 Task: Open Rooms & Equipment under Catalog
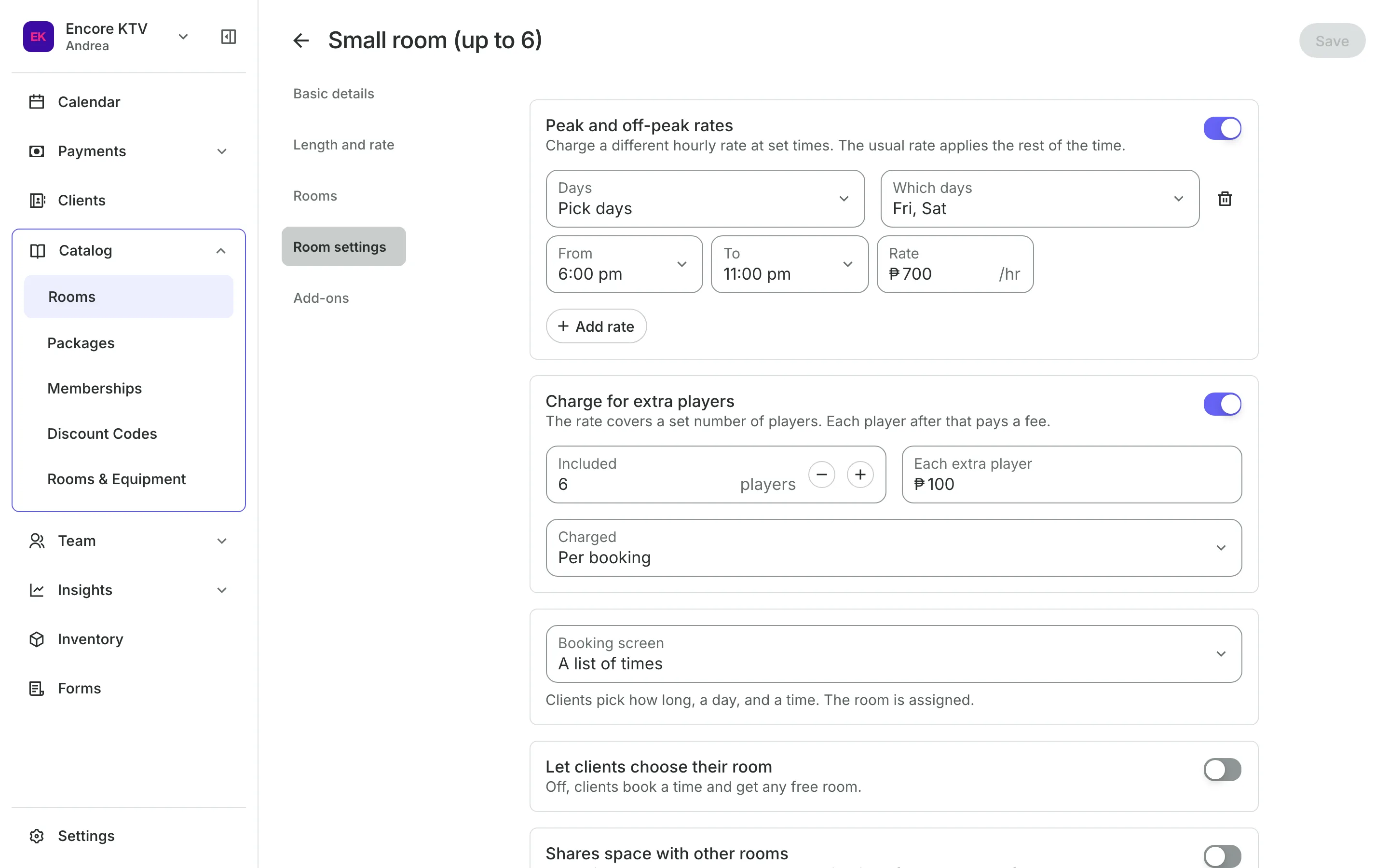coord(129,479)
